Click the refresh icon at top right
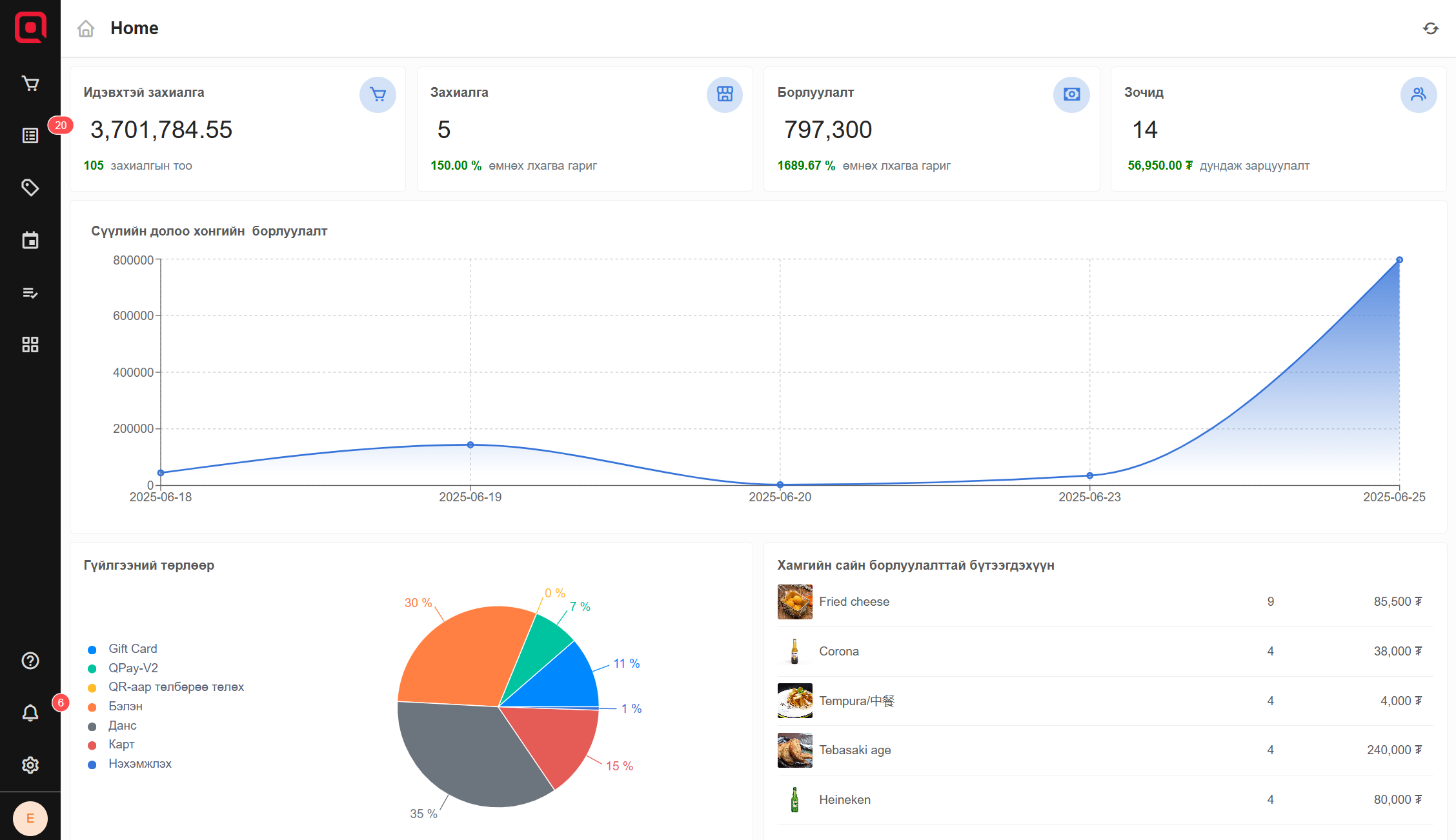 [1431, 28]
